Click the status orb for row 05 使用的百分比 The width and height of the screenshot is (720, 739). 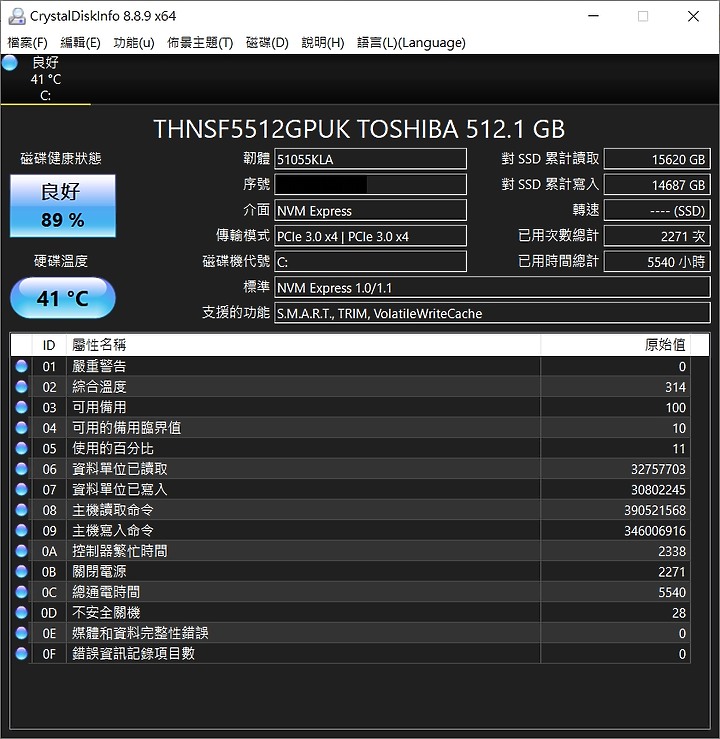click(x=21, y=448)
